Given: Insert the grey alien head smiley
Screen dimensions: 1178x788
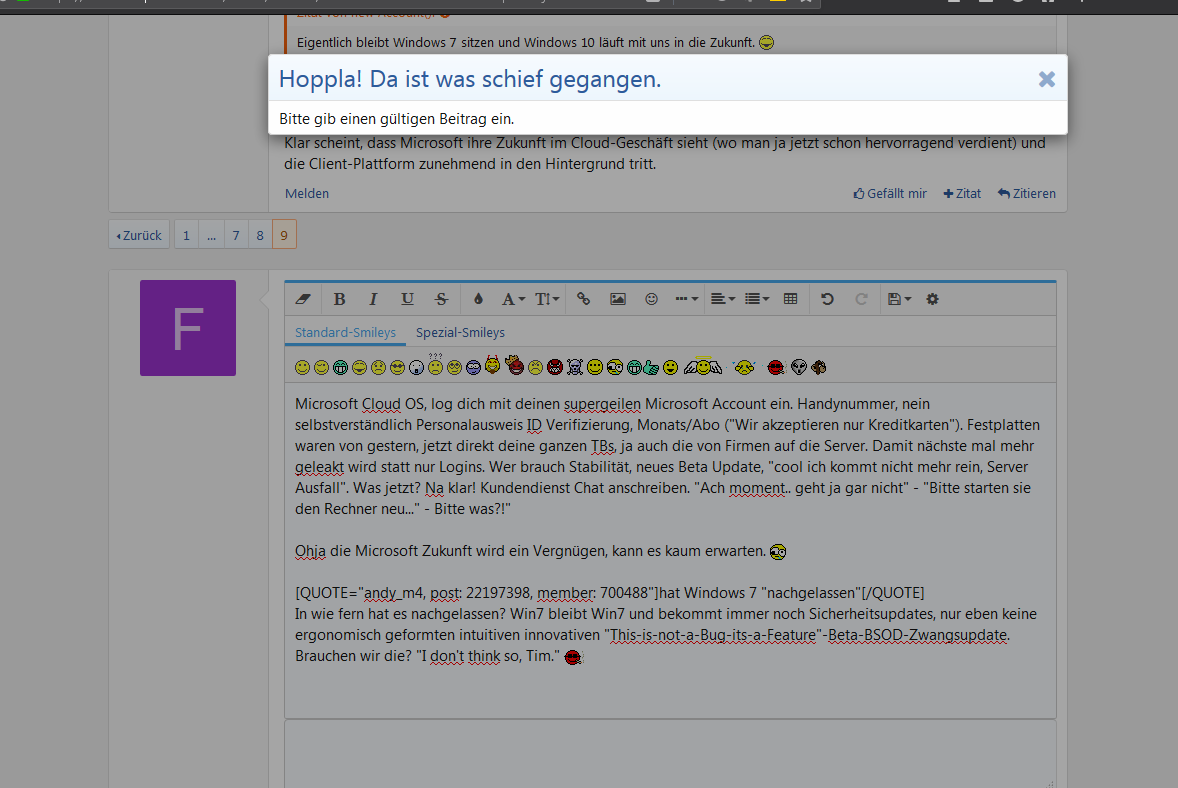Looking at the screenshot, I should coord(799,367).
